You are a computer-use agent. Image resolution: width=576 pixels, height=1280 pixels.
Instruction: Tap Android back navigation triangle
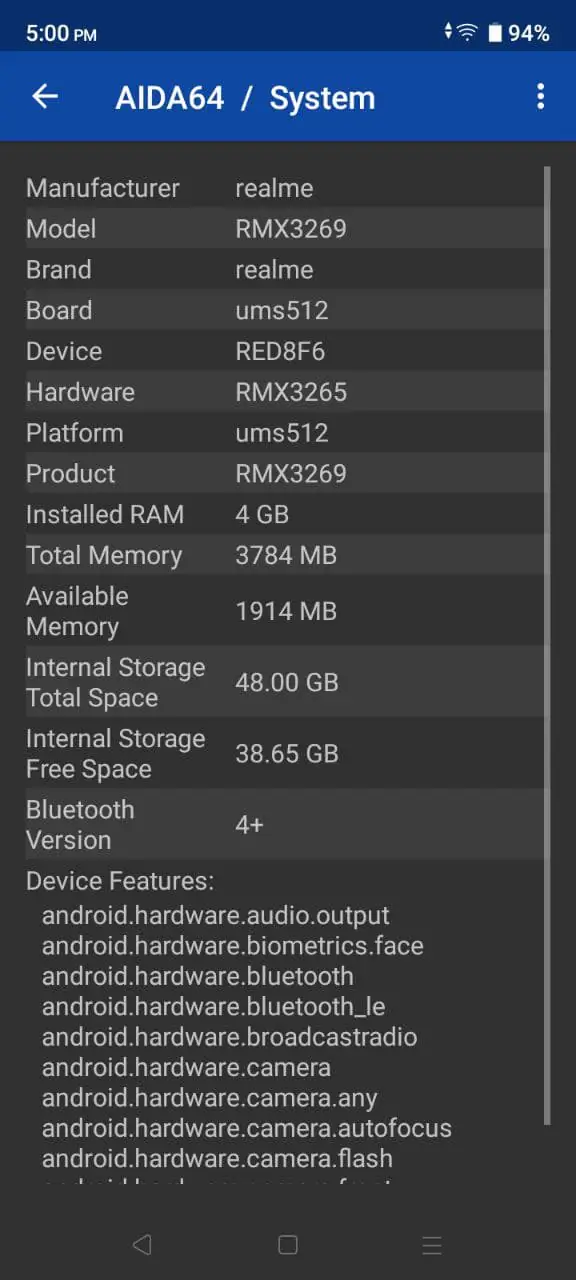pyautogui.click(x=142, y=1244)
